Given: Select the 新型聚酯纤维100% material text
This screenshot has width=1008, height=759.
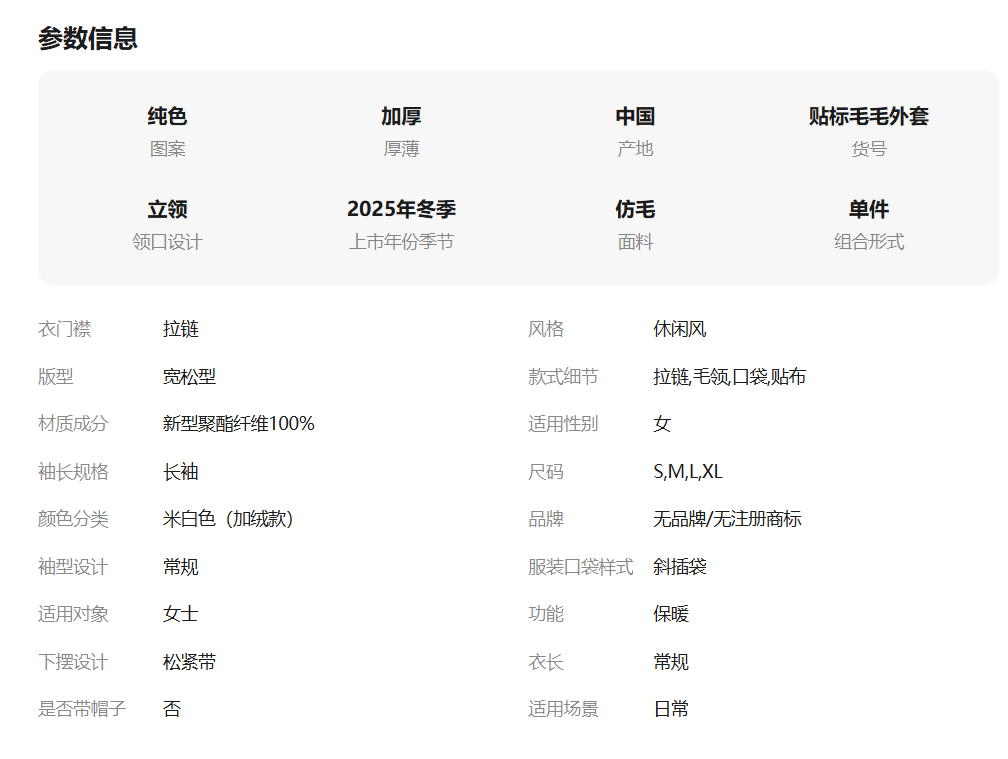Looking at the screenshot, I should (238, 424).
